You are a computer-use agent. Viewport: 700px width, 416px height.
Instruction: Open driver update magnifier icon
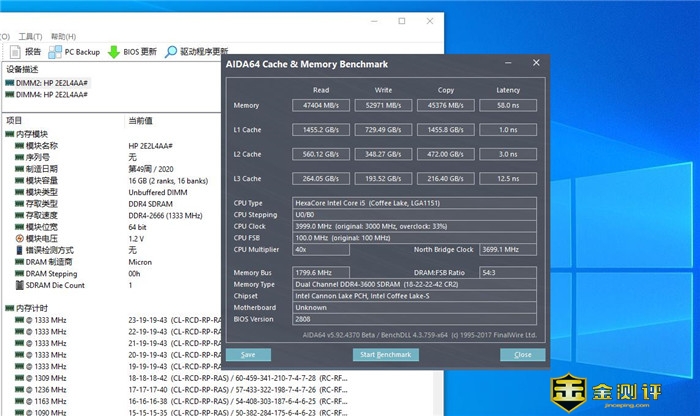(x=172, y=52)
